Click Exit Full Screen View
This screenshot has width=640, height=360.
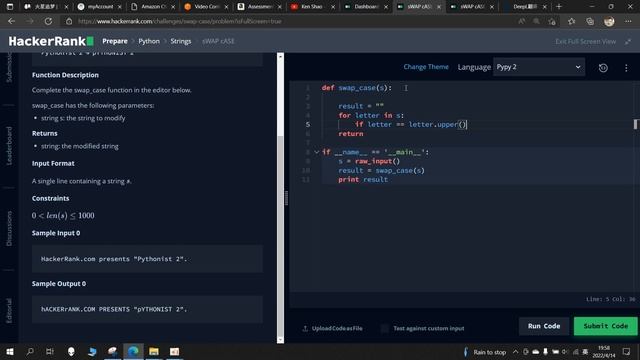585,41
